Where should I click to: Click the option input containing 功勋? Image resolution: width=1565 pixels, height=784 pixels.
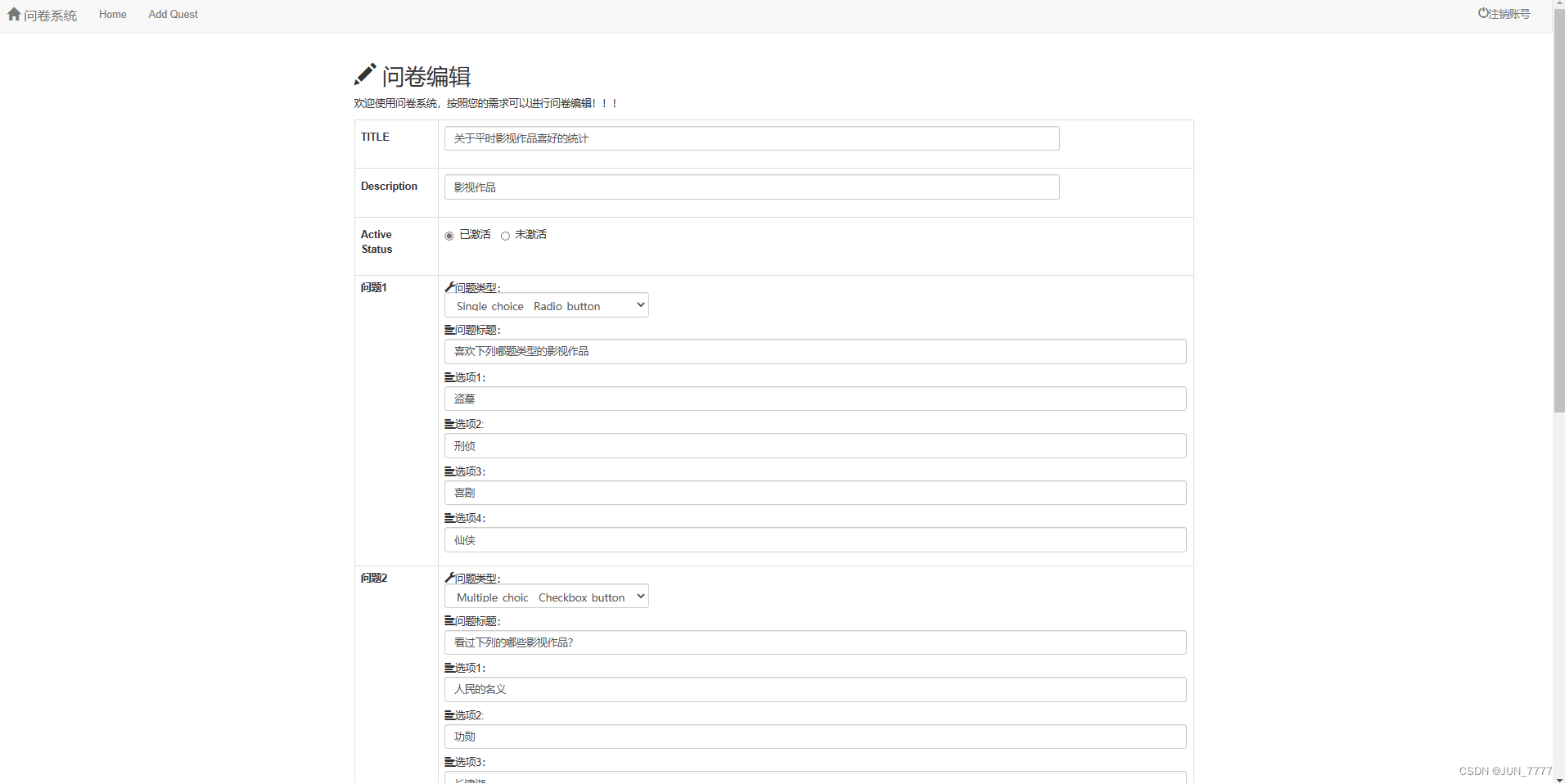click(815, 737)
